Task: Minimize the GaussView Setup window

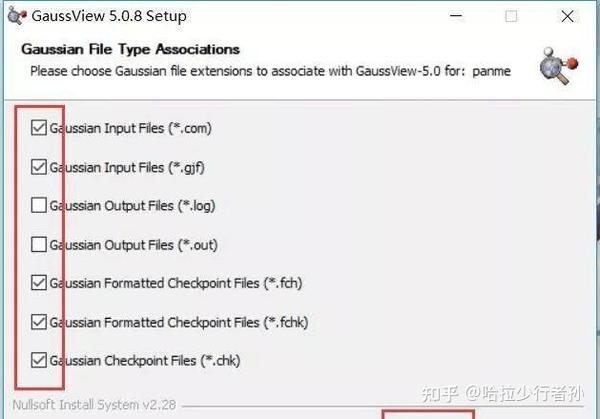Action: [456, 16]
